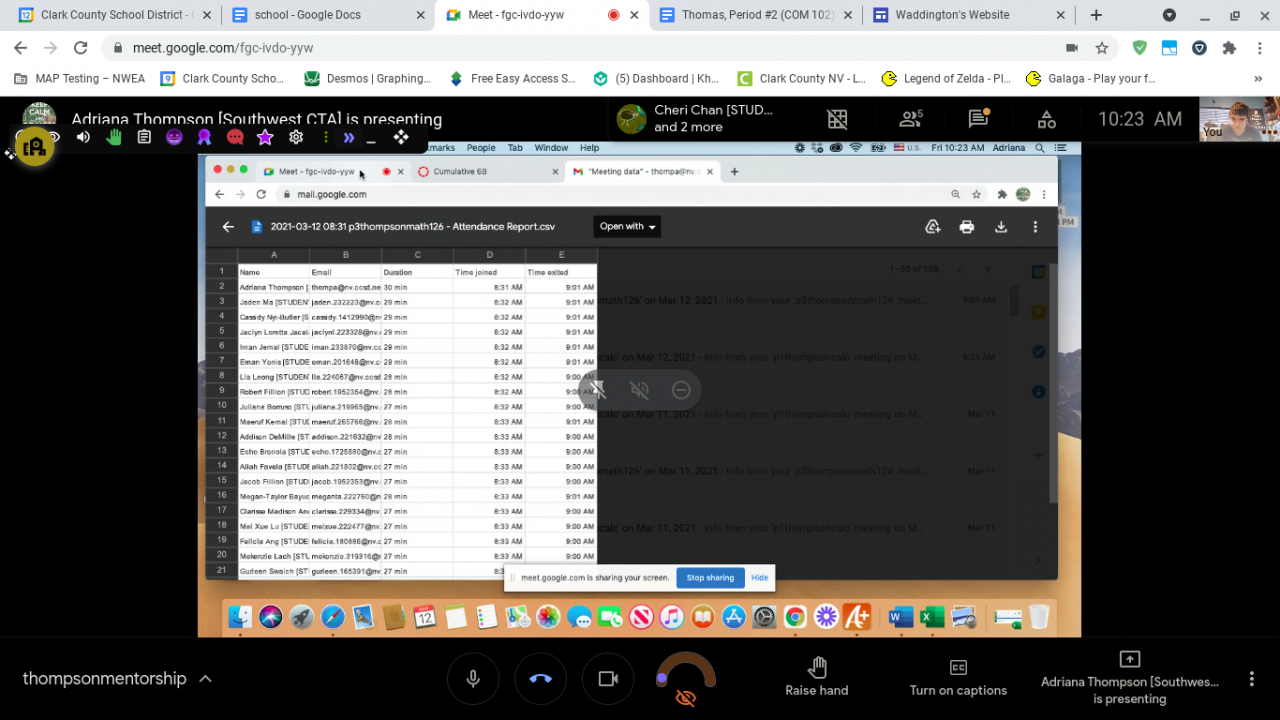This screenshot has width=1280, height=720.
Task: Open the Extensions puzzle menu
Action: [x=1229, y=48]
